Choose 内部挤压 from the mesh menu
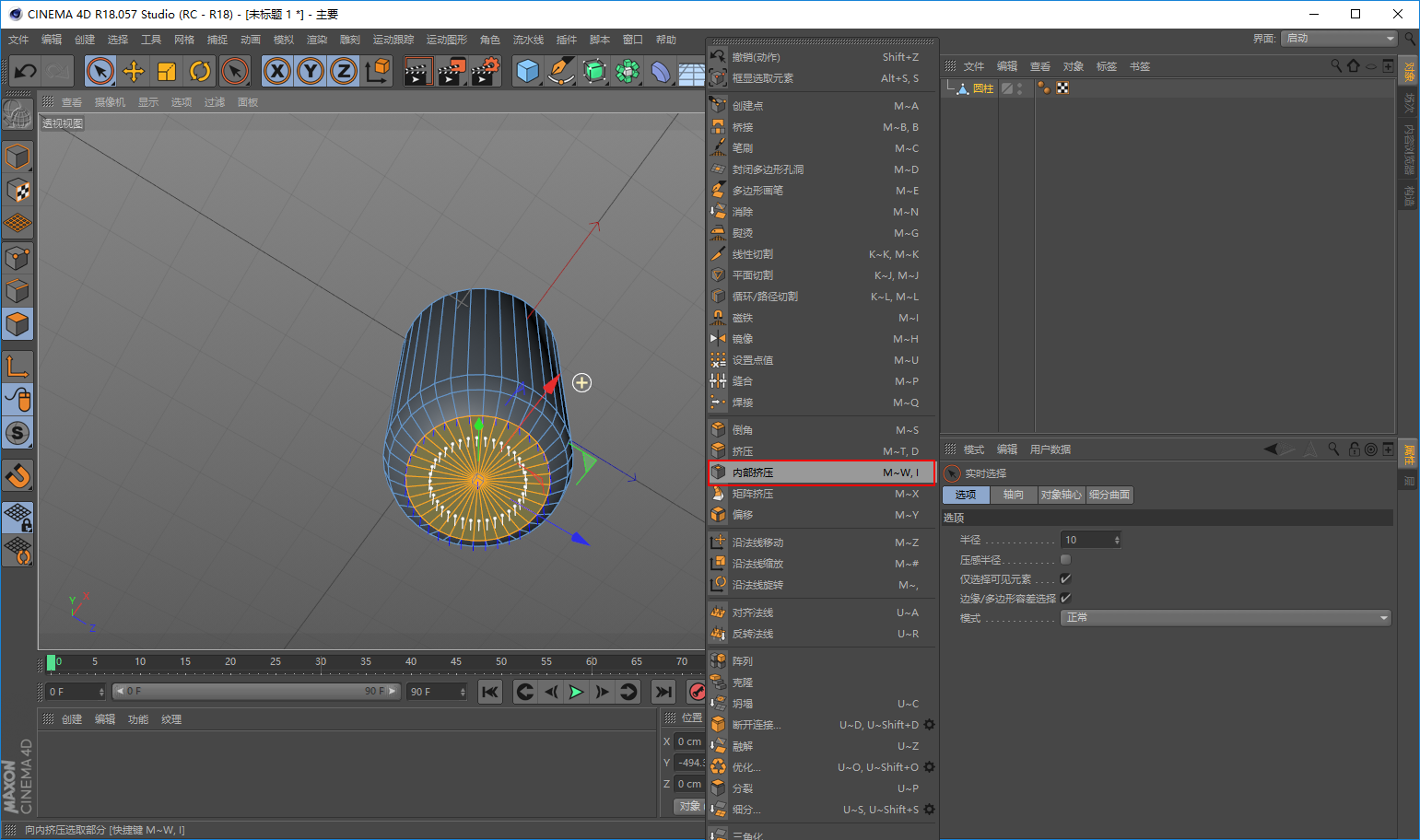Viewport: 1420px width, 840px height. (x=822, y=472)
